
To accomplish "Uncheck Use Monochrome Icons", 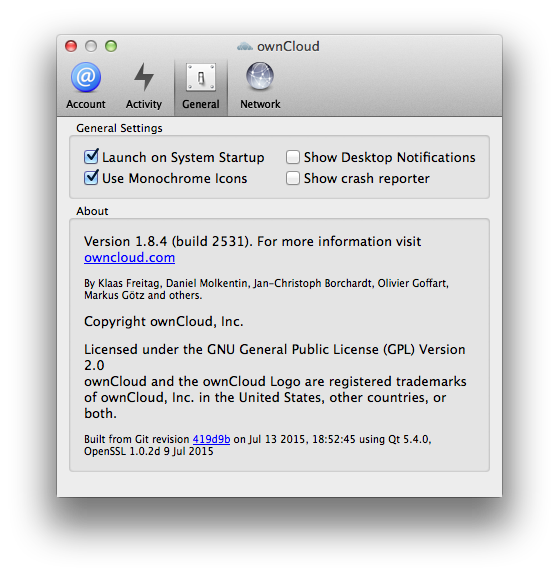I will pyautogui.click(x=91, y=178).
